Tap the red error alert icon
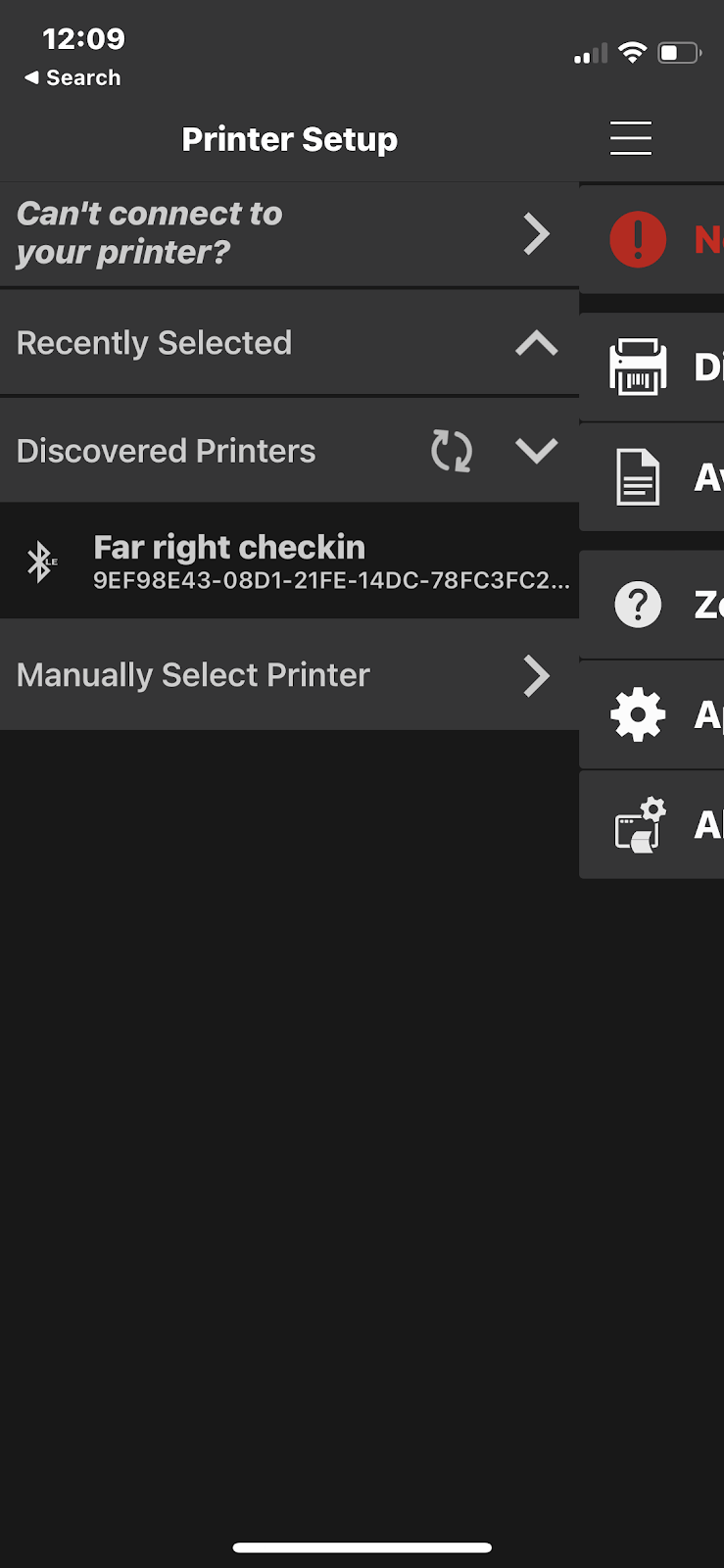The image size is (724, 1568). [x=638, y=239]
